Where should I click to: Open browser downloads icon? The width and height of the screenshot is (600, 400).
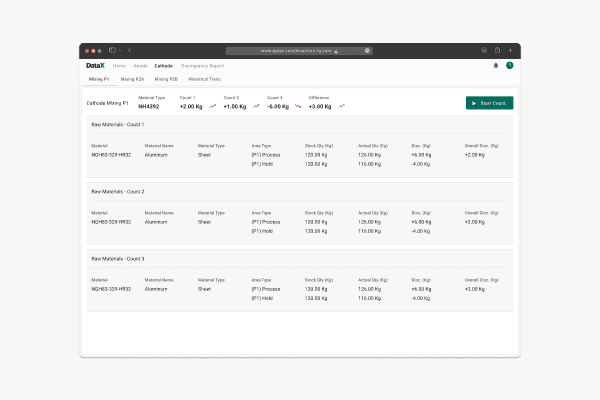pos(484,50)
